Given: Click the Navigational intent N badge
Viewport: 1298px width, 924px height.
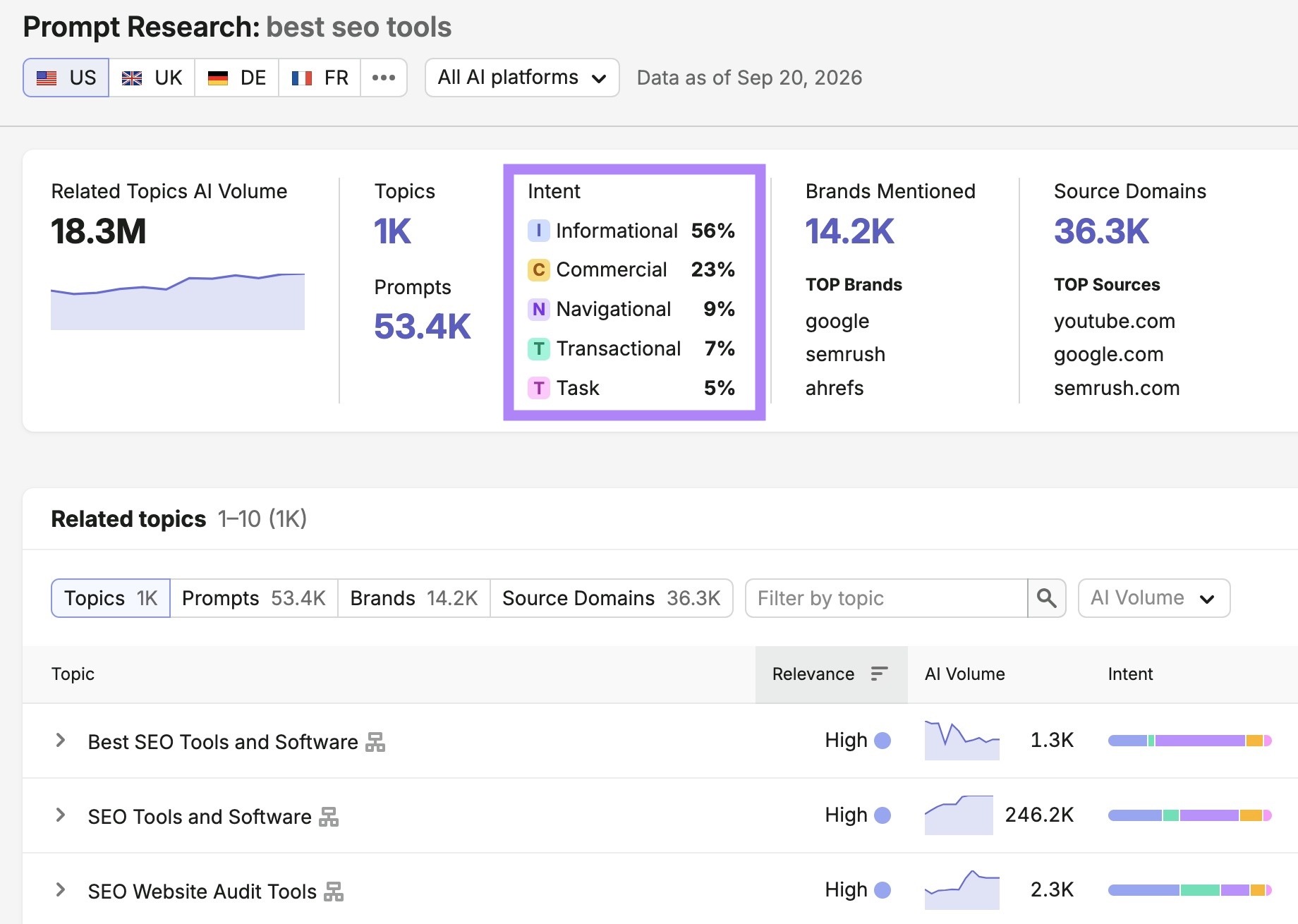Looking at the screenshot, I should [x=539, y=309].
